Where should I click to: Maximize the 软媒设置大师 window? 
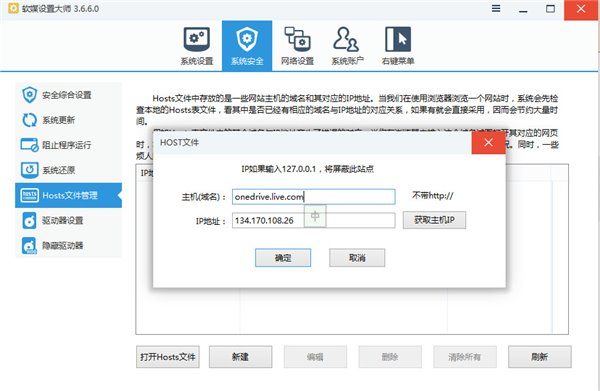coord(550,9)
